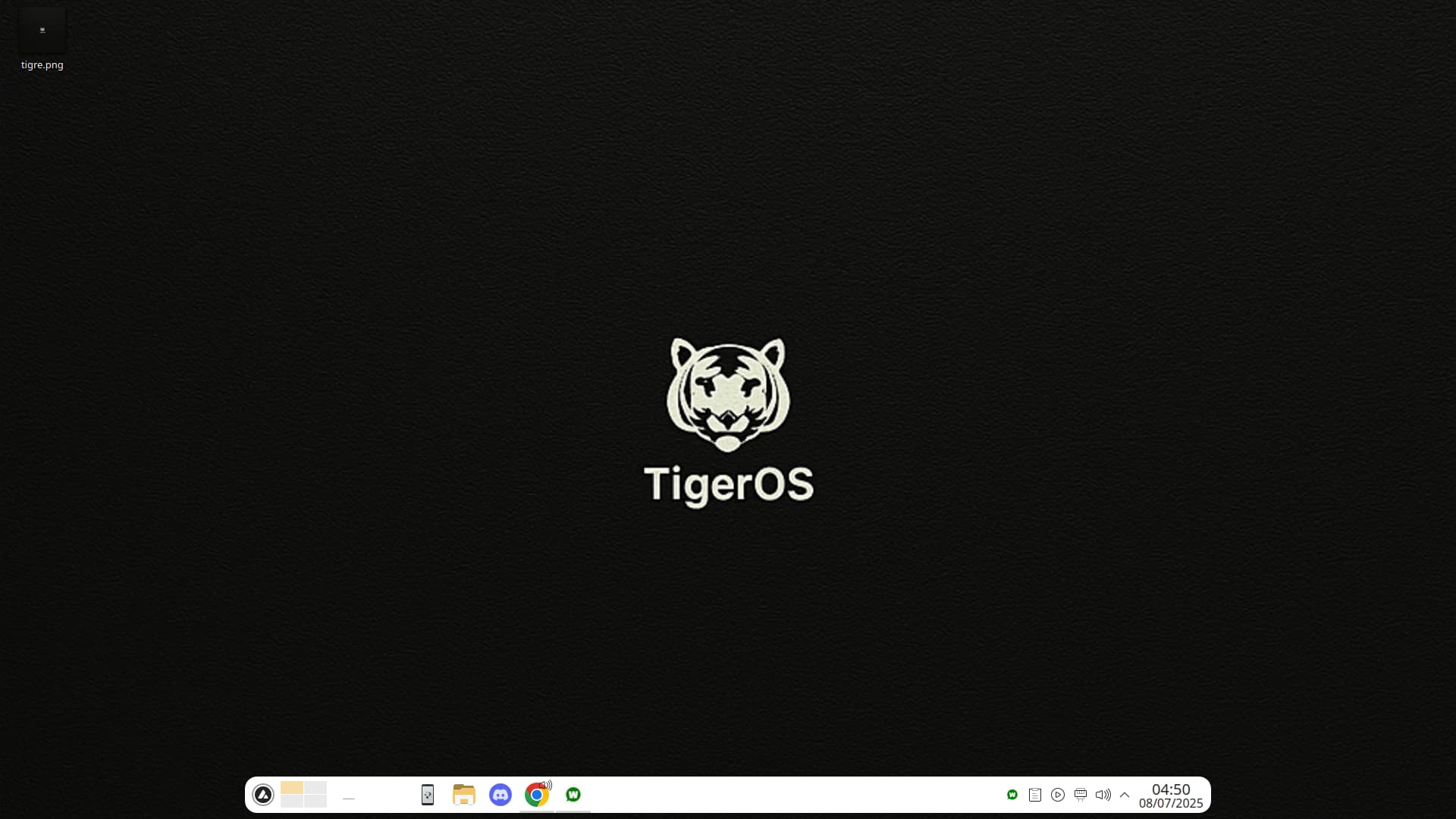Open the volume control in the system tray
The height and width of the screenshot is (819, 1456).
(x=1103, y=795)
